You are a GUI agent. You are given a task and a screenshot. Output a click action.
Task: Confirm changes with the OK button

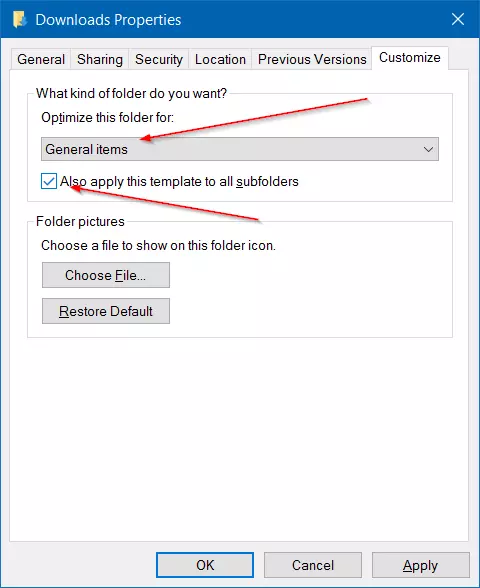205,565
